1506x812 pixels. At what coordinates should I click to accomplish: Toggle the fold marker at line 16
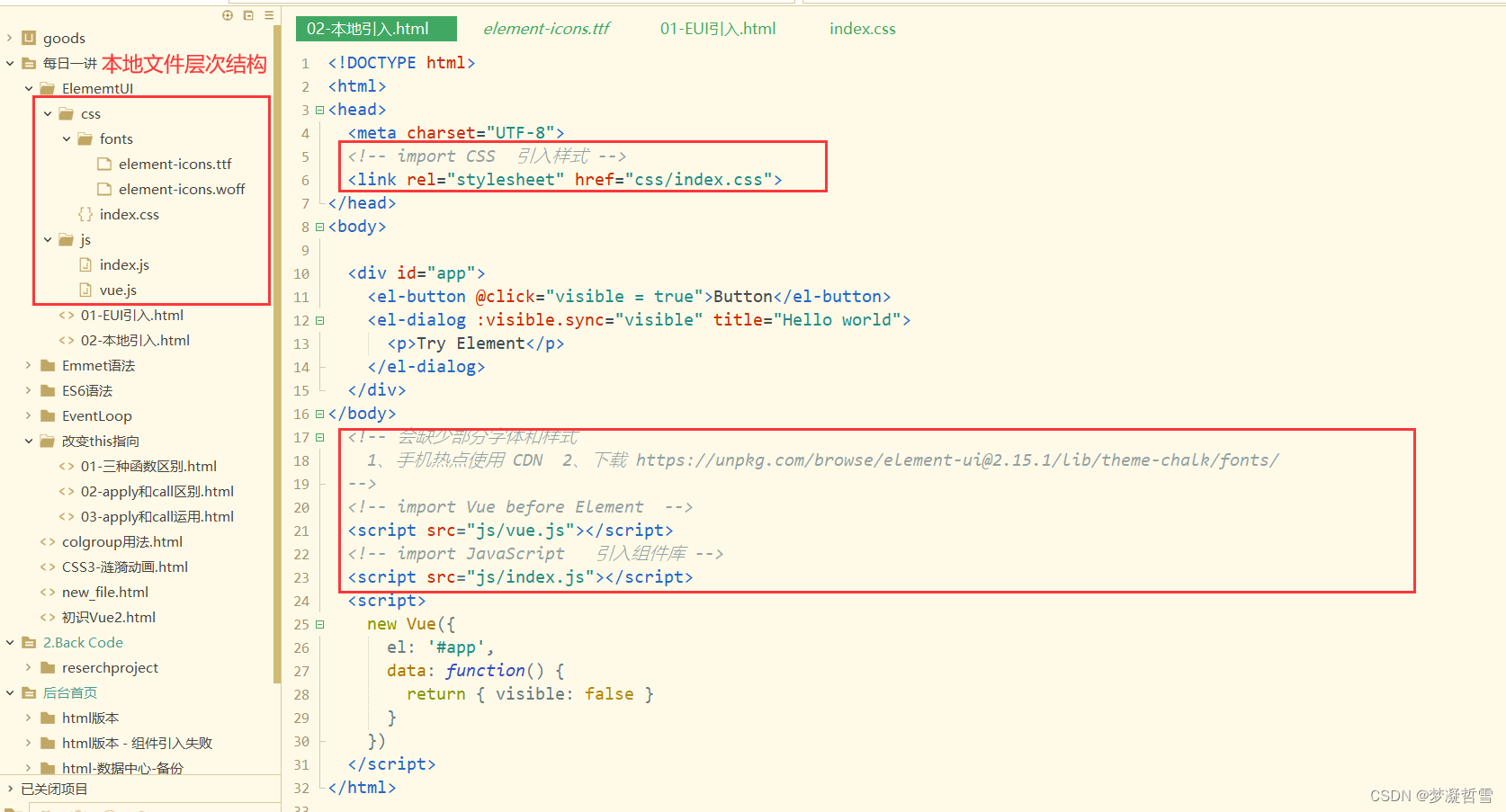(x=319, y=414)
